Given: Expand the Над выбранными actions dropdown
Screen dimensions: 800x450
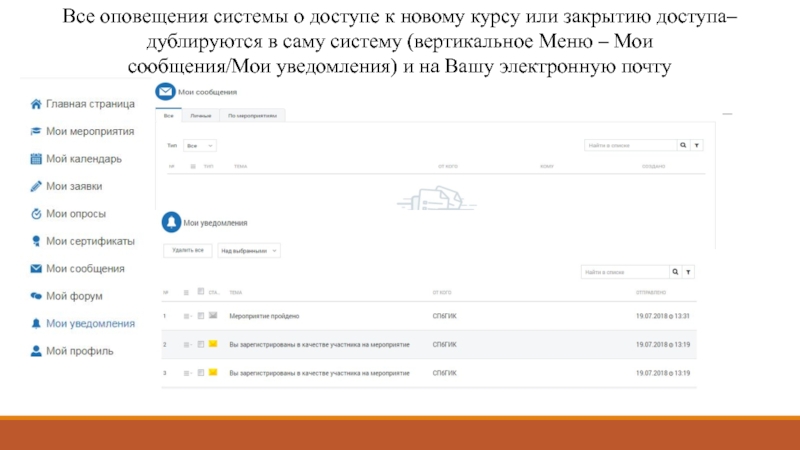Looking at the screenshot, I should [248, 250].
